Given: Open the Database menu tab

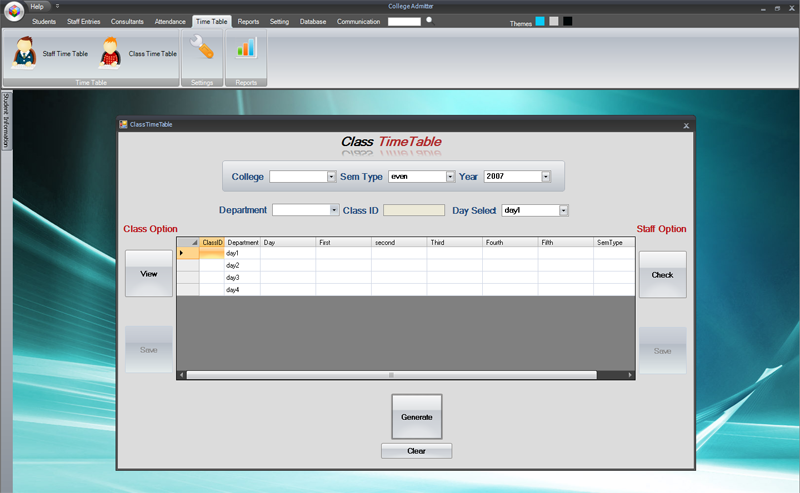Looking at the screenshot, I should [313, 21].
